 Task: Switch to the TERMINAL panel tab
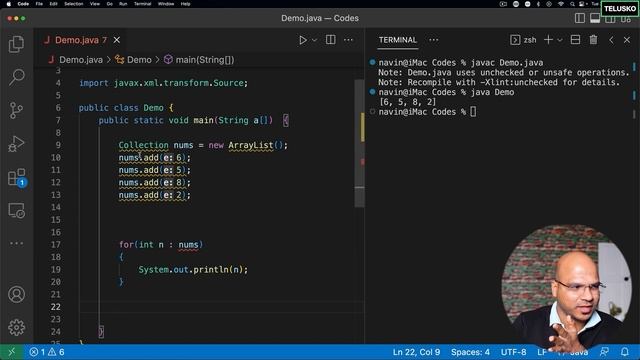click(398, 40)
